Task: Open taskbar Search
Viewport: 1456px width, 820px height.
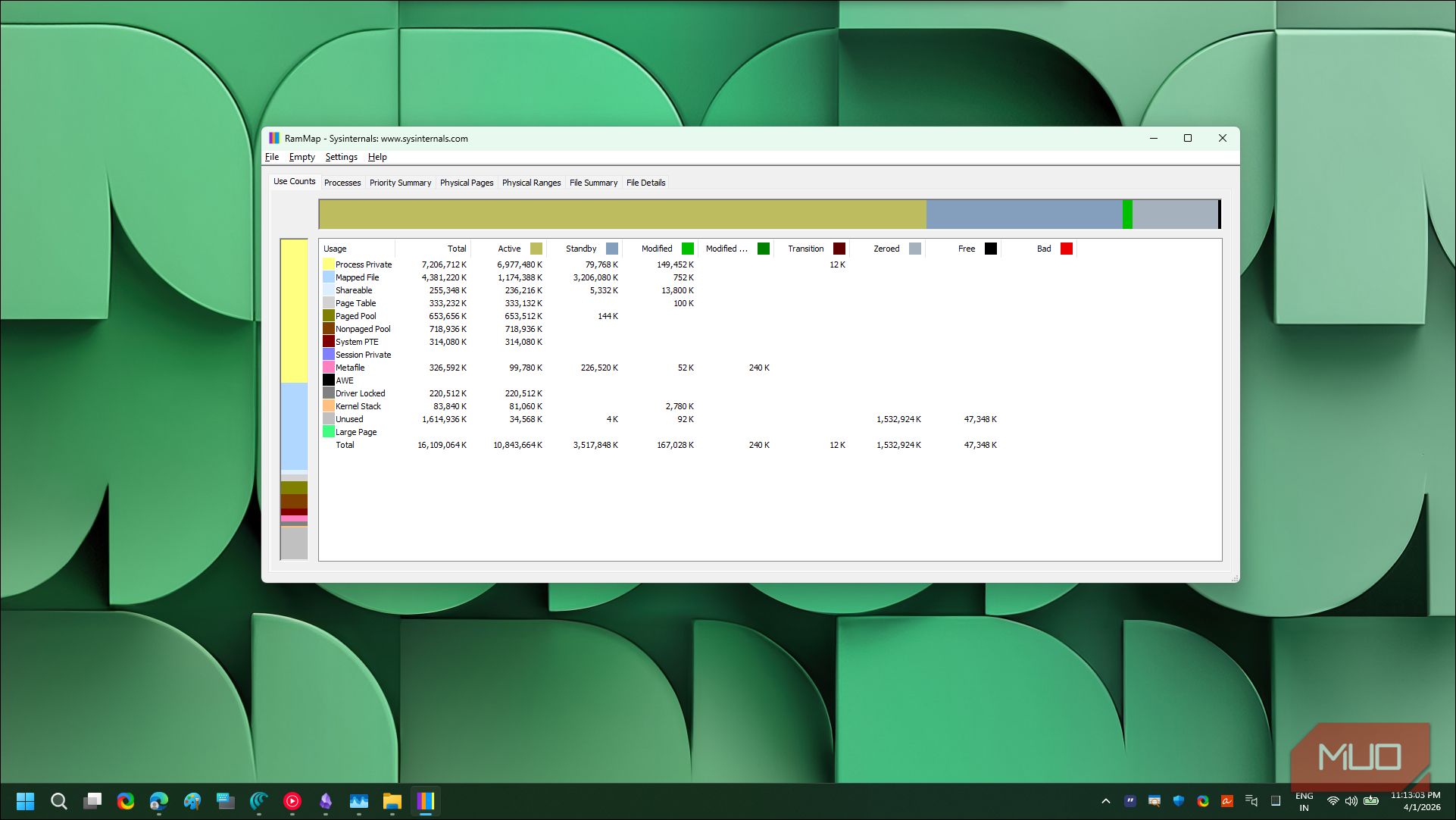Action: [x=59, y=801]
